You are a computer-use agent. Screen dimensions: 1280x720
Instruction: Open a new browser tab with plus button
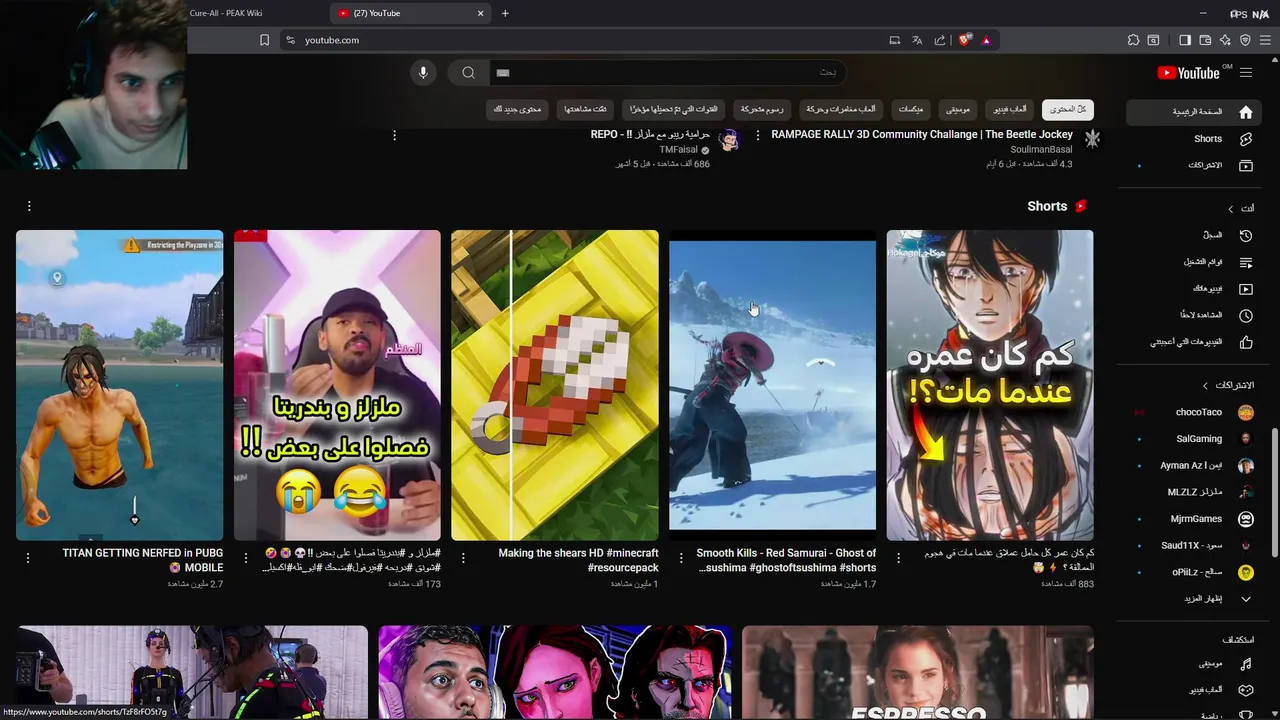(x=505, y=13)
